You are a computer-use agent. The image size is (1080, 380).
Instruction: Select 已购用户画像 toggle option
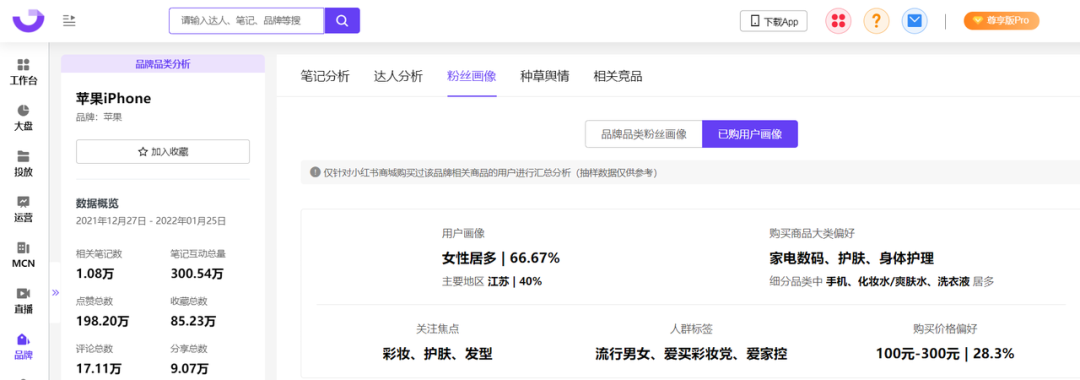pos(749,134)
